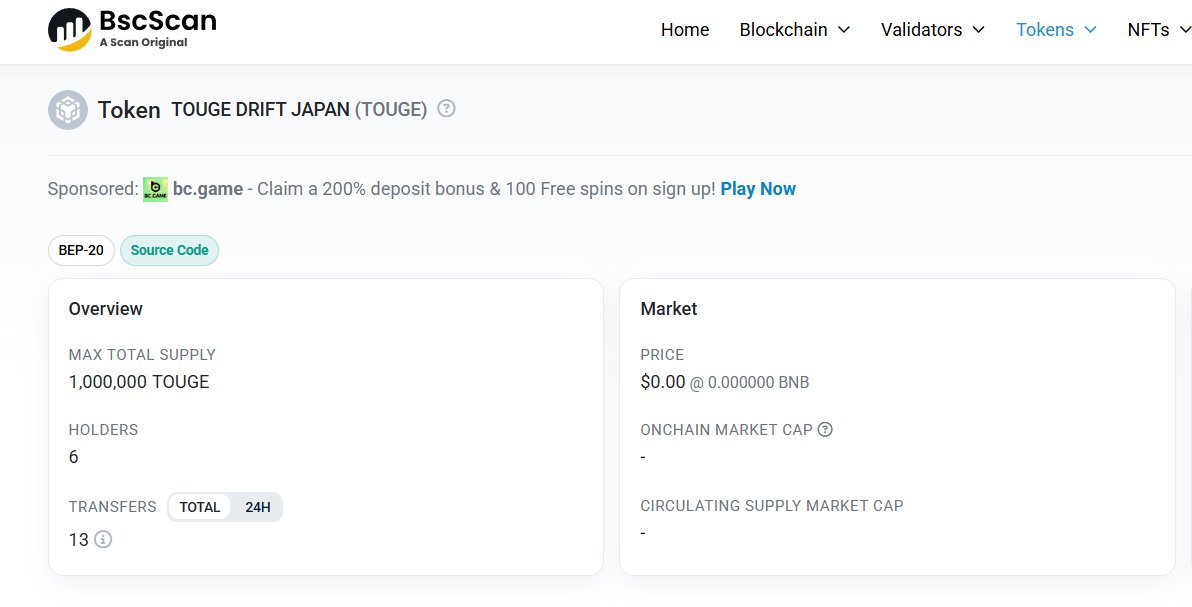
Task: Click the Play Now sponsored link
Action: point(758,189)
